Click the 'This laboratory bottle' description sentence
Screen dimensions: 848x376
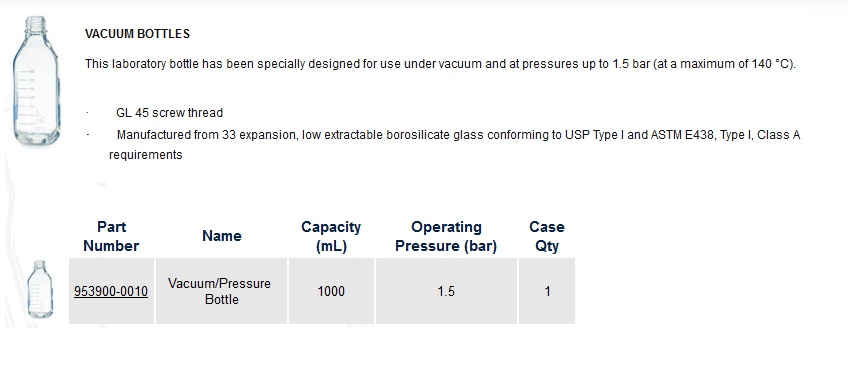click(x=440, y=64)
